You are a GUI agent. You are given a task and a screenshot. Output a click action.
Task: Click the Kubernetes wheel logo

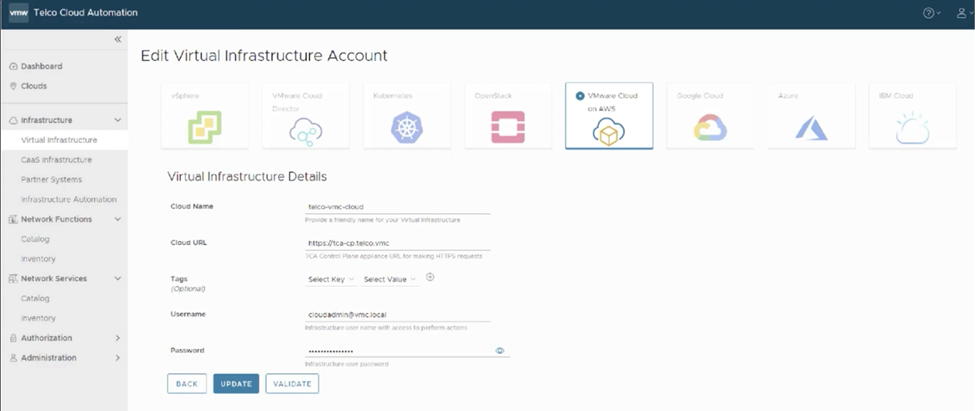click(407, 128)
